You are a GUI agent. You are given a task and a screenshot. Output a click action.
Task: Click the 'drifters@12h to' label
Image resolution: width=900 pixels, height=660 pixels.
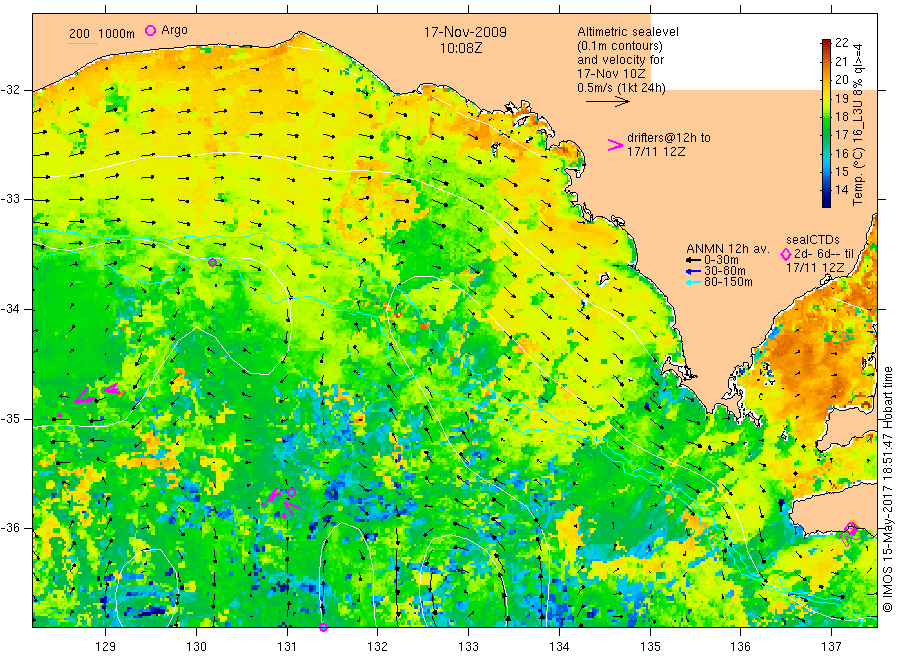[x=669, y=138]
